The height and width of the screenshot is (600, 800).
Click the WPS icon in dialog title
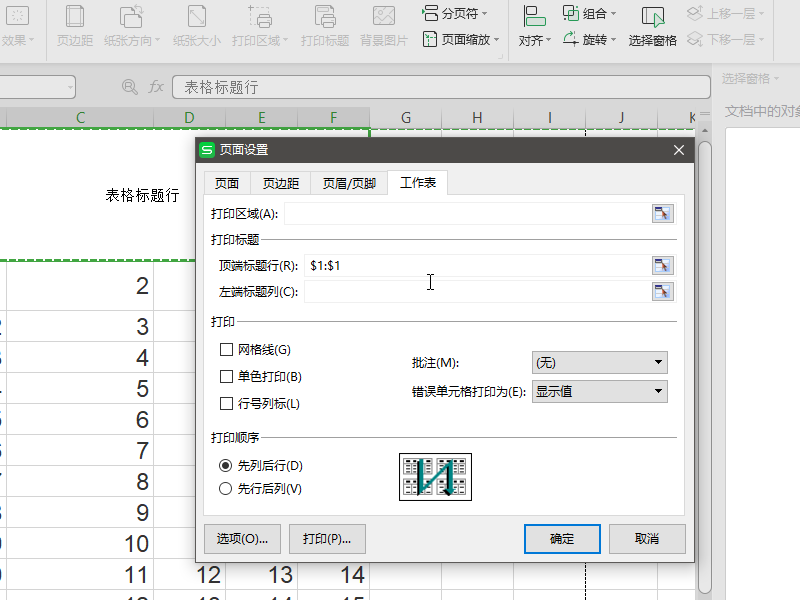(207, 150)
